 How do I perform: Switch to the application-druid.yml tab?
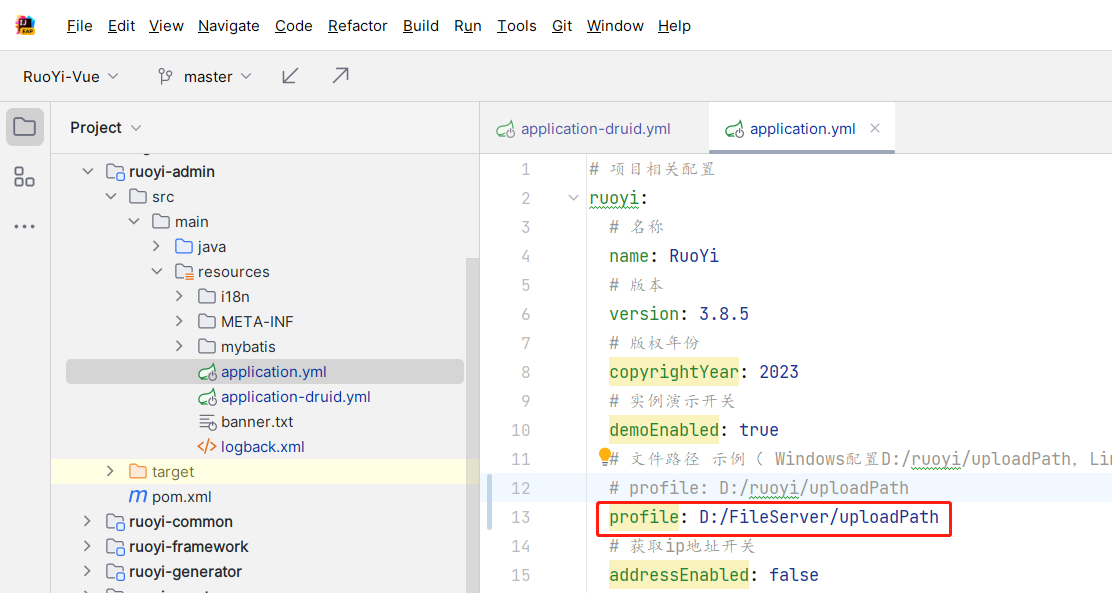pyautogui.click(x=595, y=129)
